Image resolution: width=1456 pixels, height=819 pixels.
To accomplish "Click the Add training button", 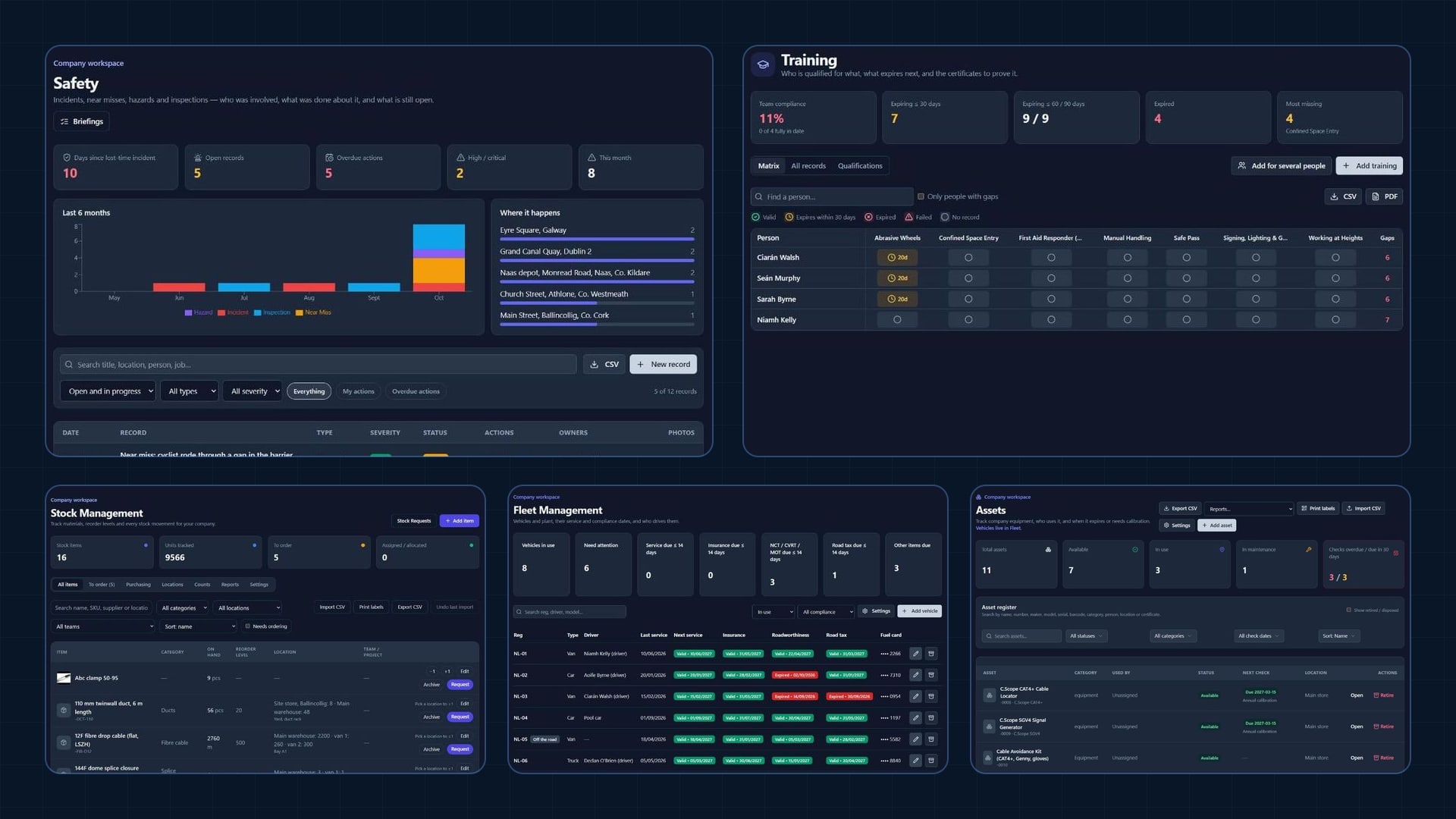I will pos(1369,166).
